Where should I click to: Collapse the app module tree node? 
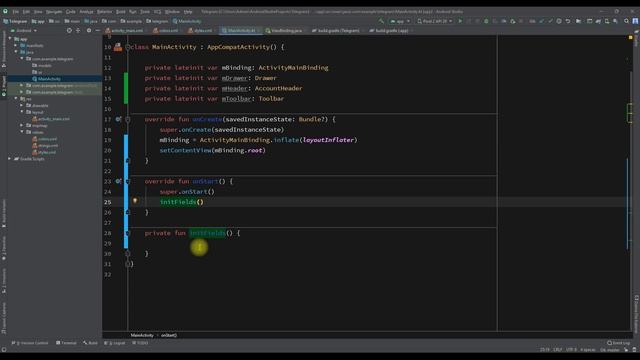pyautogui.click(x=10, y=39)
